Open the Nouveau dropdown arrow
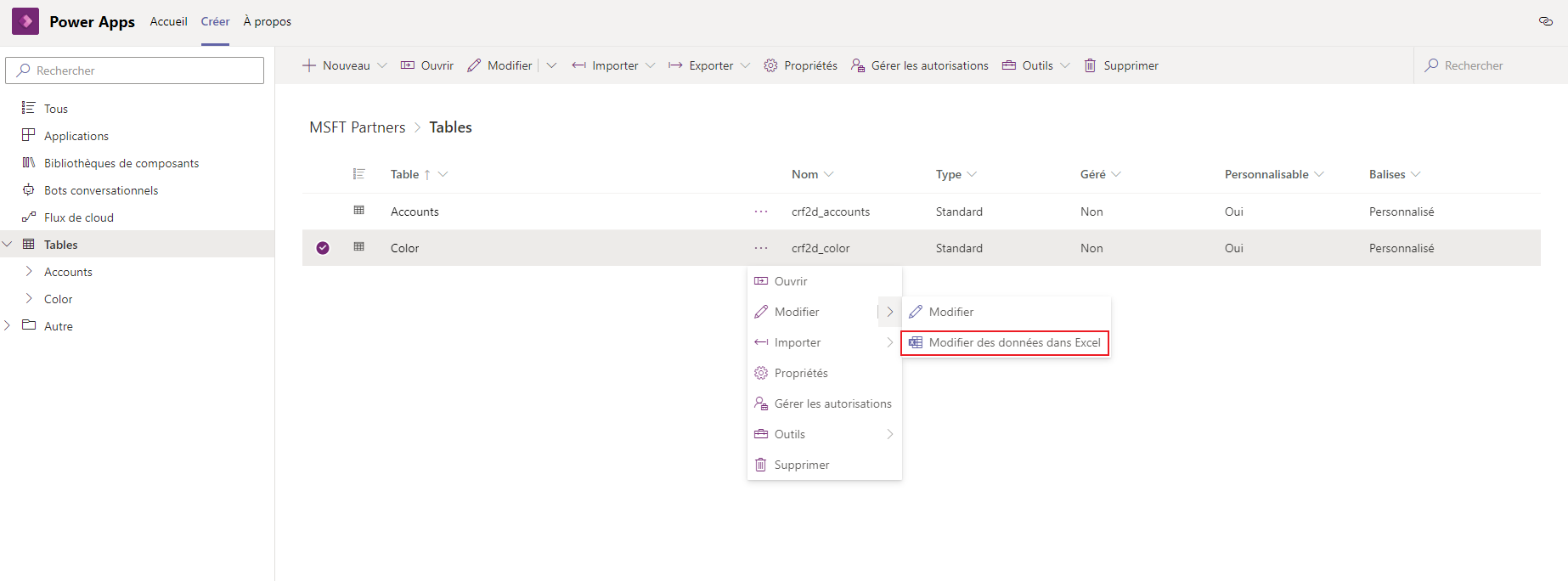This screenshot has width=1568, height=581. coord(382,65)
